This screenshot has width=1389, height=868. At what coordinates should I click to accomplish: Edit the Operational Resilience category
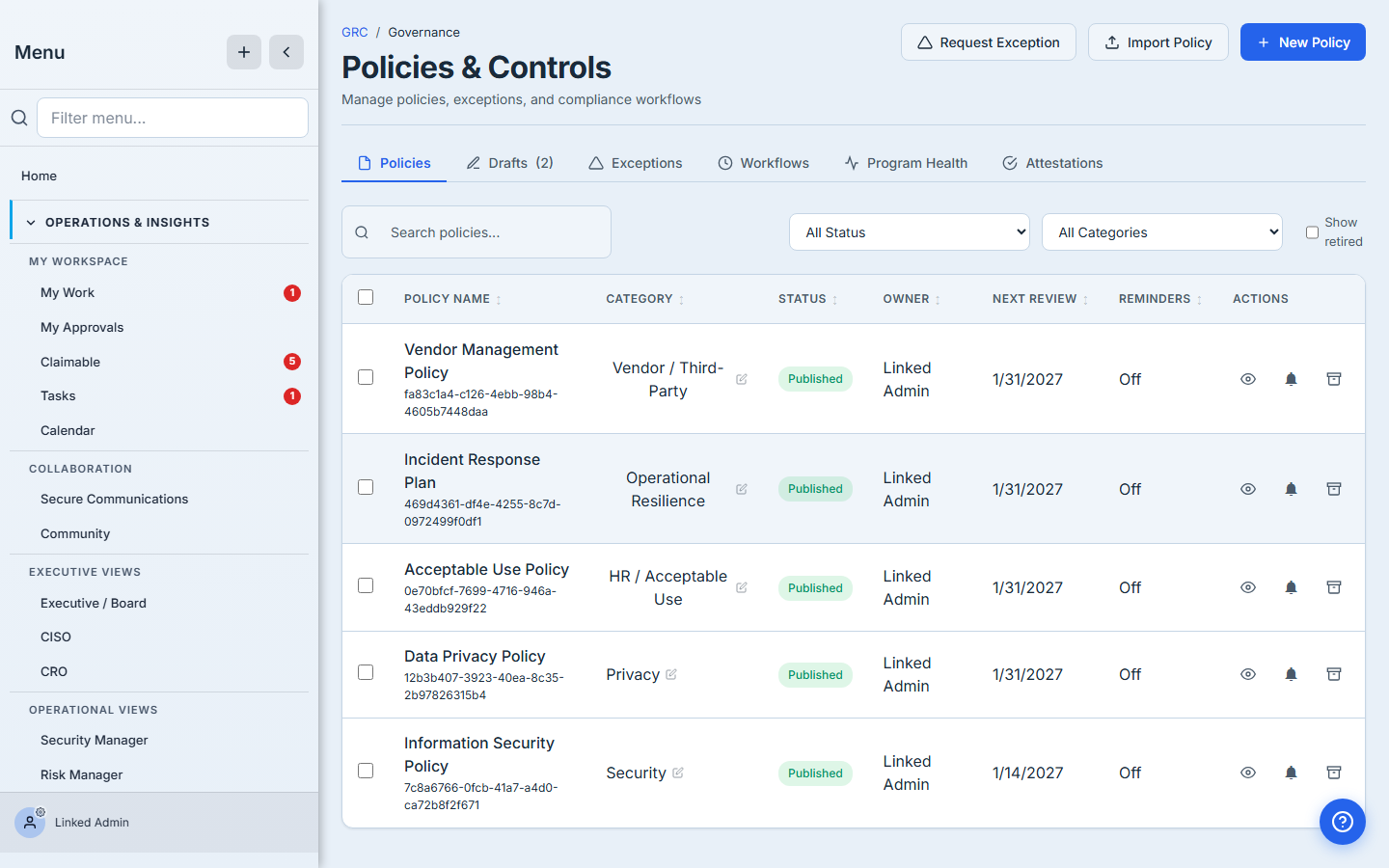(x=742, y=489)
